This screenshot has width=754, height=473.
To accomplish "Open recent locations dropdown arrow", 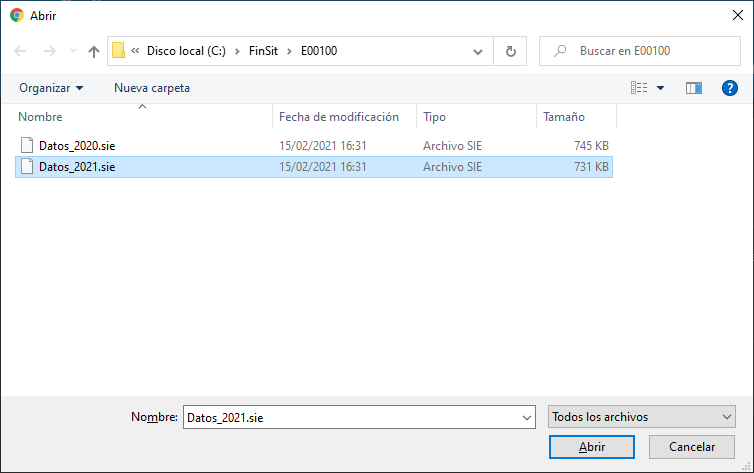I will click(73, 51).
